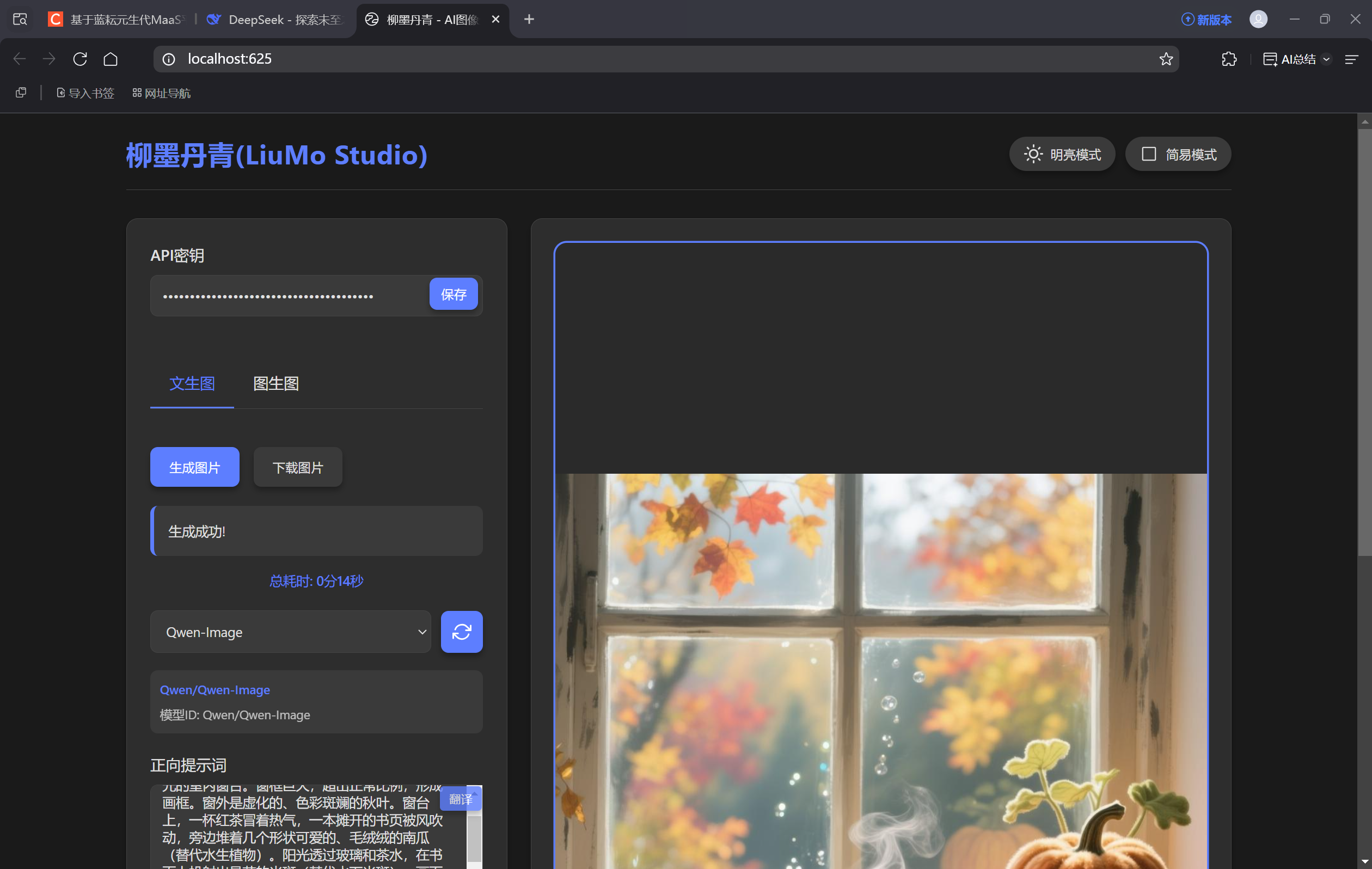1372x869 pixels.
Task: Minimize the browser window
Action: (x=1295, y=20)
